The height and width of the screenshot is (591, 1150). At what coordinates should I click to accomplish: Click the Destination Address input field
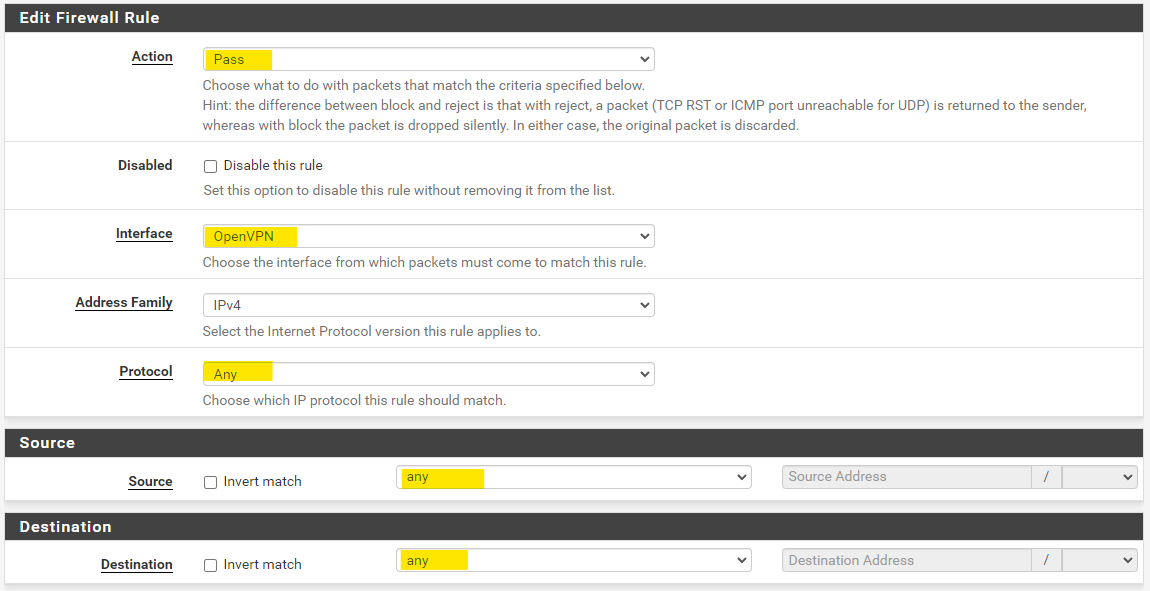click(906, 560)
